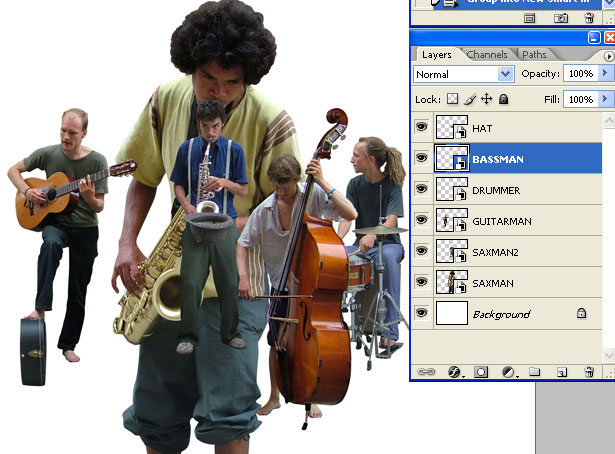Open the Normal blend mode dropdown
The height and width of the screenshot is (454, 615).
coord(464,74)
